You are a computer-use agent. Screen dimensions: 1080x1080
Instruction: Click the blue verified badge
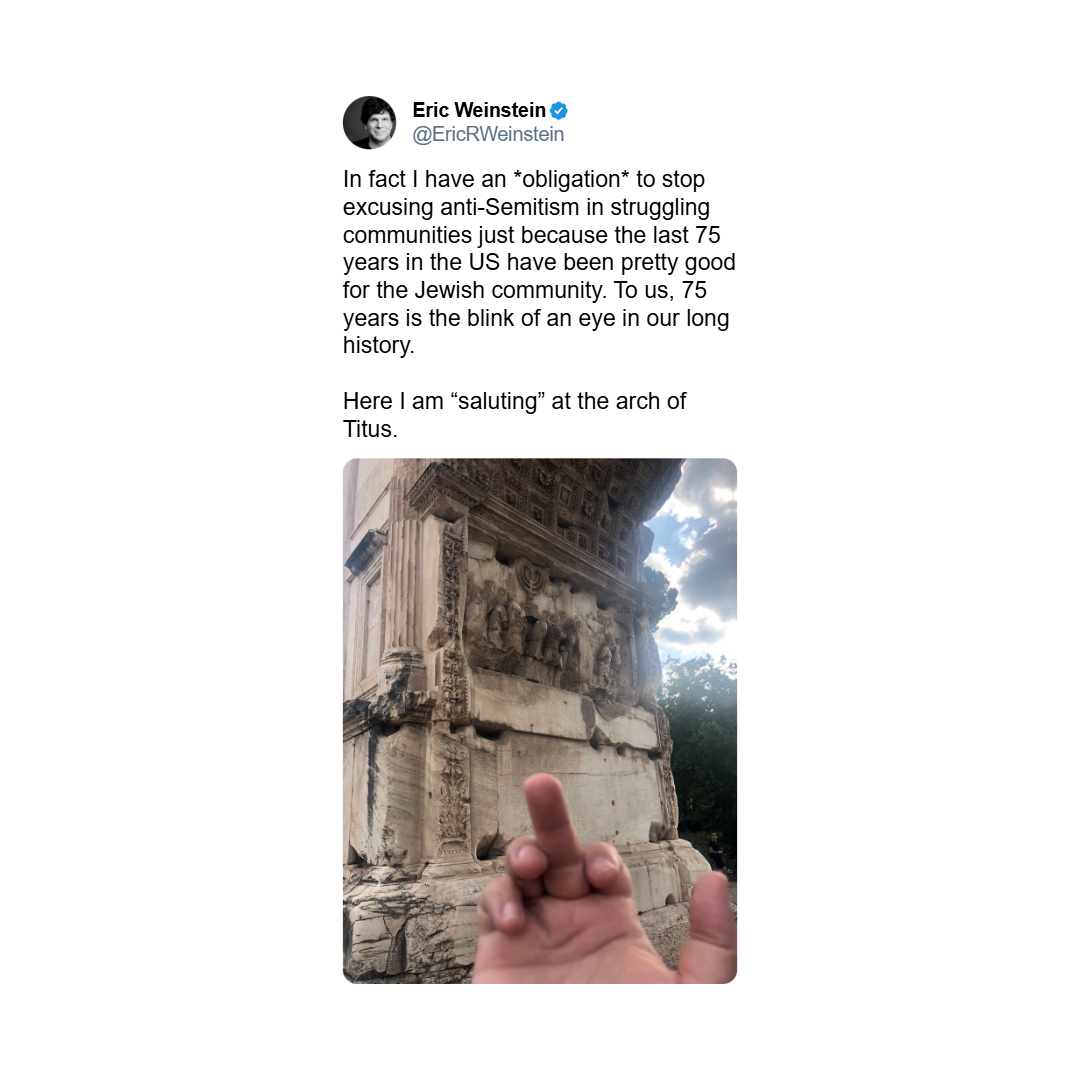coord(559,110)
